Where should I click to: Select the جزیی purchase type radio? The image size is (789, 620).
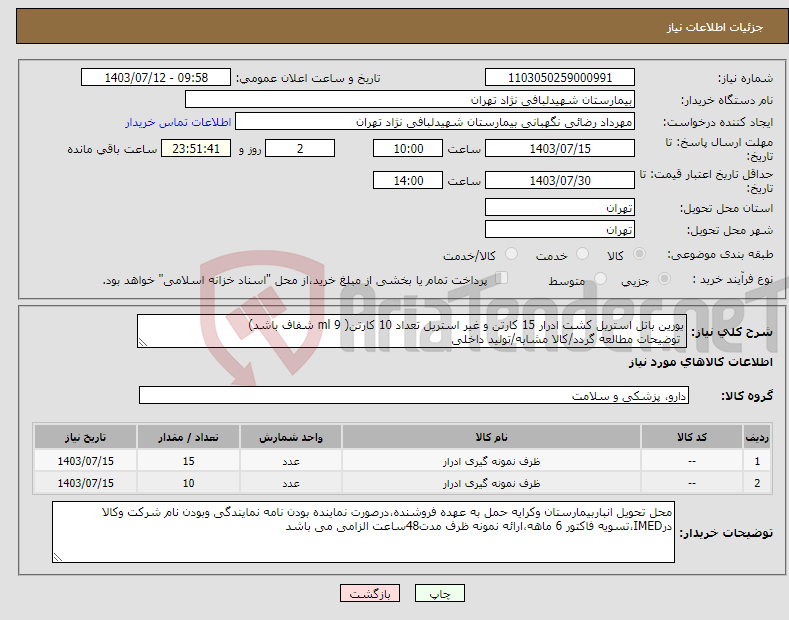pyautogui.click(x=664, y=279)
